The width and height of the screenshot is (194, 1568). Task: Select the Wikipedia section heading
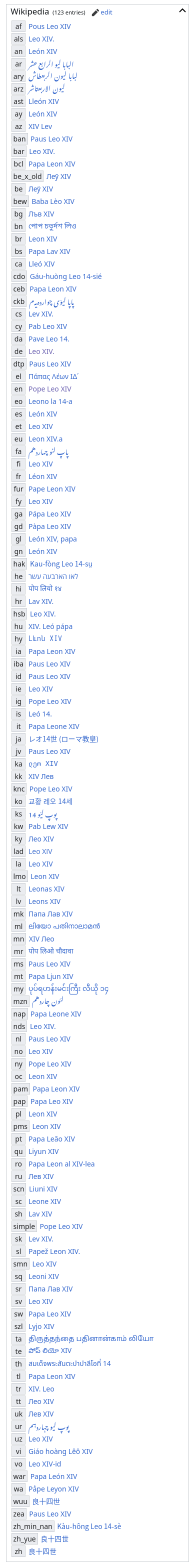point(30,11)
